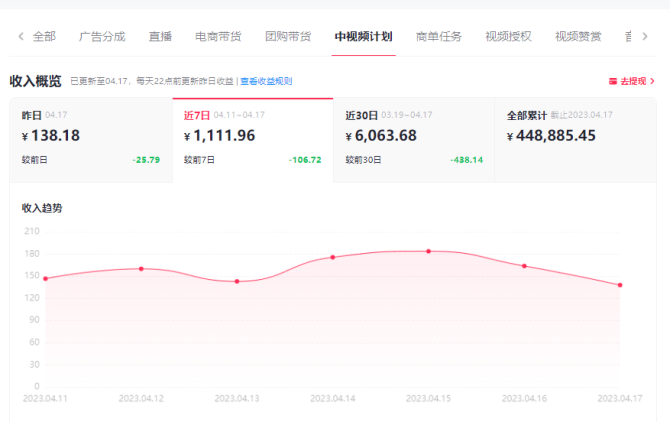Click the chart point for 2023.04.11

click(x=46, y=279)
